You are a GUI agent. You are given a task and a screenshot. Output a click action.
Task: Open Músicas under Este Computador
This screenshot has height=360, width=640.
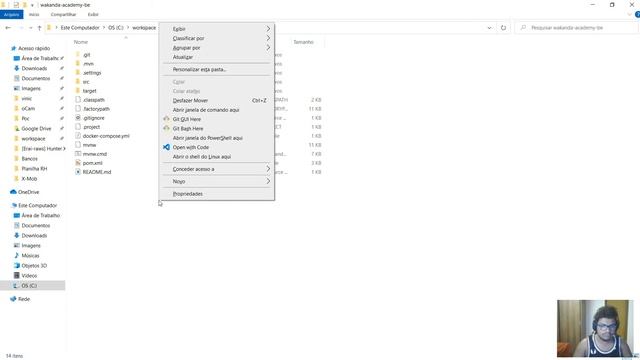point(30,256)
